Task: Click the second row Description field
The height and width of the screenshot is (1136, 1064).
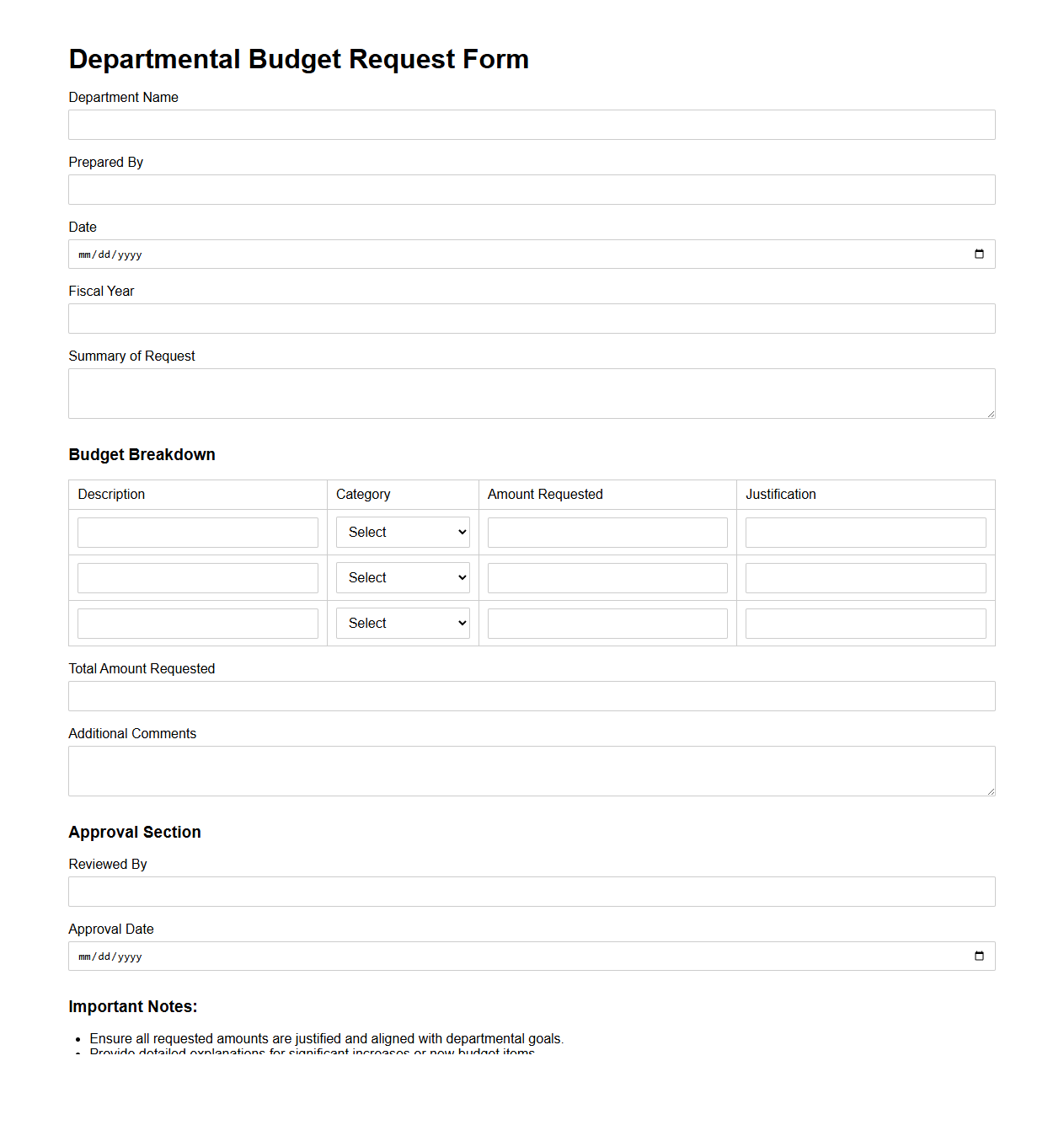Action: tap(198, 578)
